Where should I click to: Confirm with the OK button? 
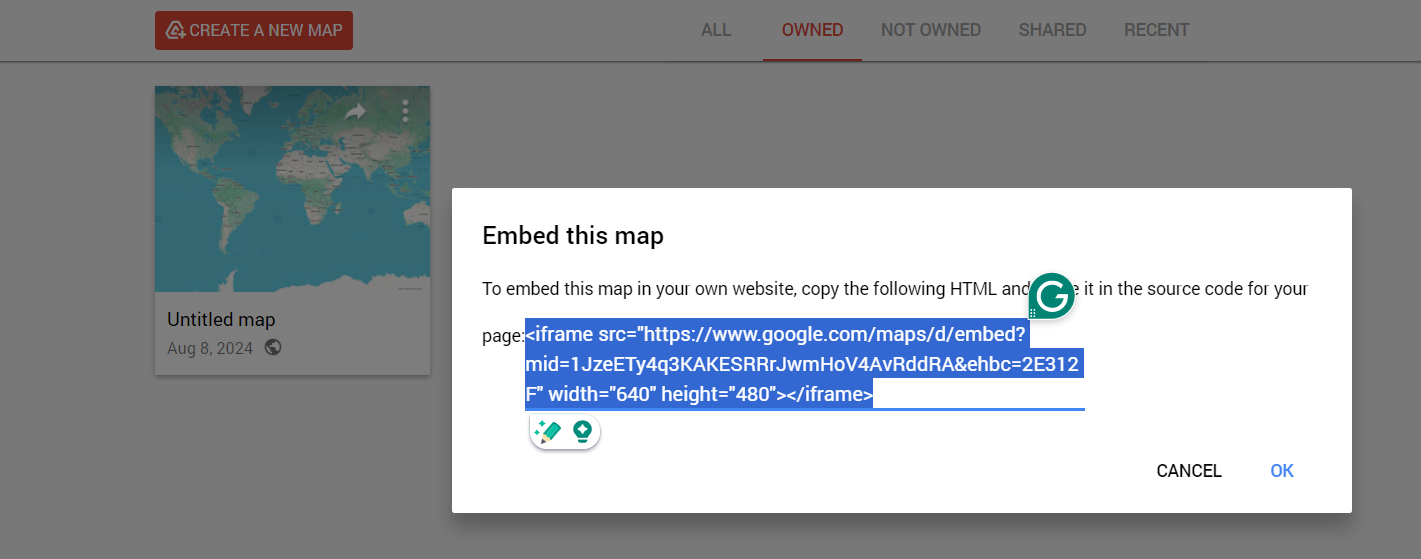[1282, 471]
